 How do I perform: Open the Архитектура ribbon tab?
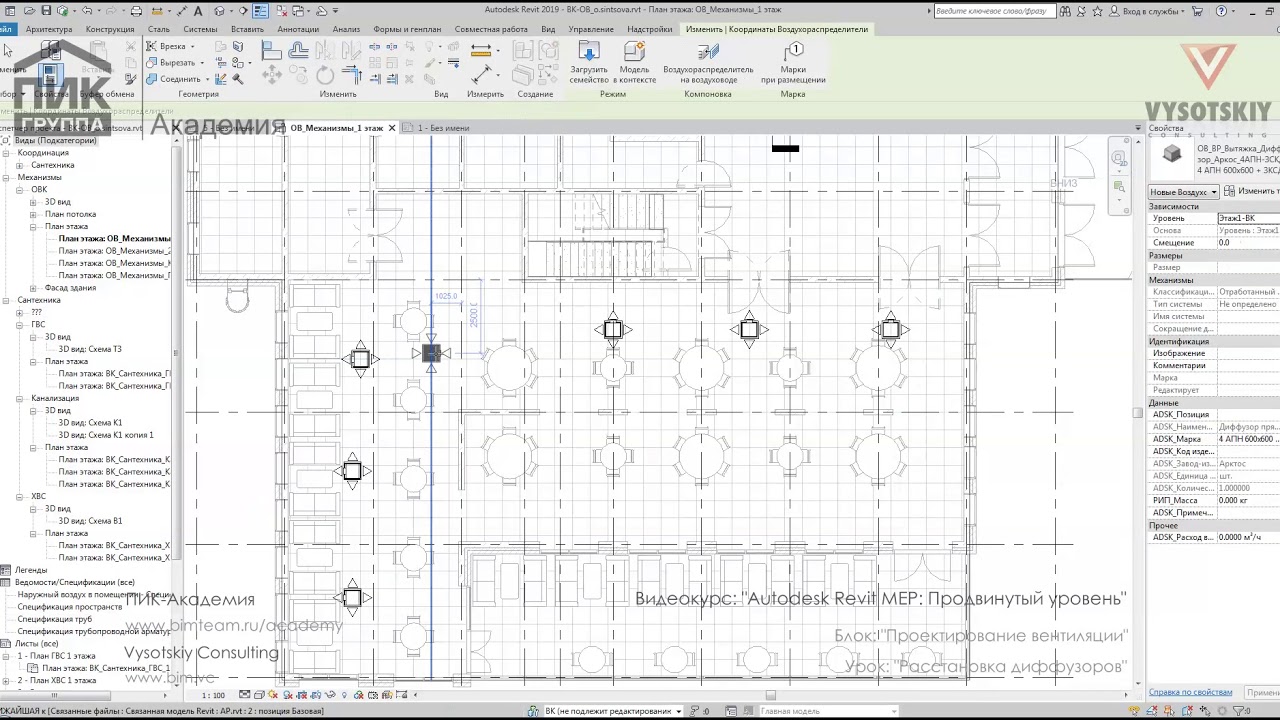49,29
